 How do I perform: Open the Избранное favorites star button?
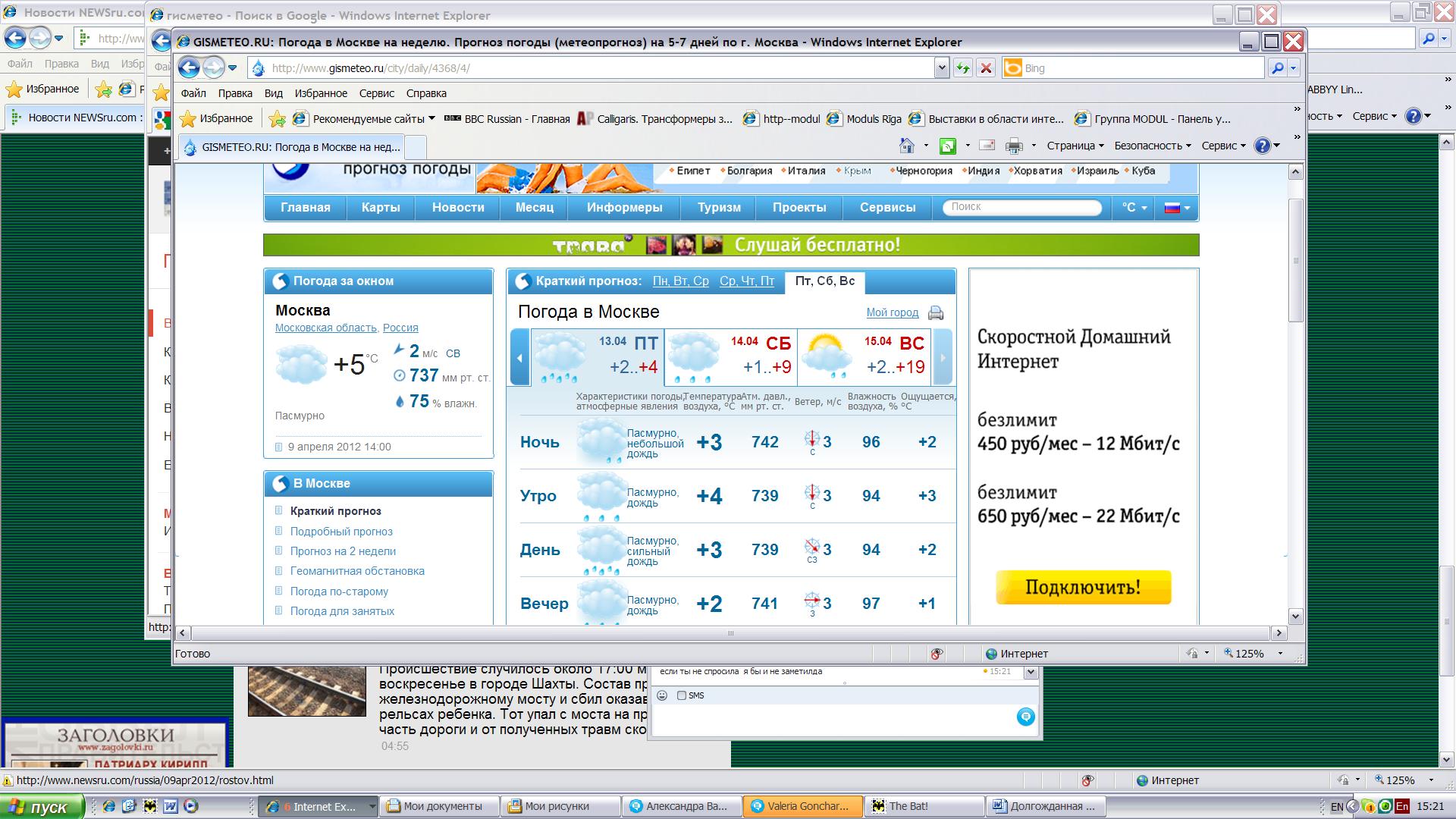tap(216, 119)
